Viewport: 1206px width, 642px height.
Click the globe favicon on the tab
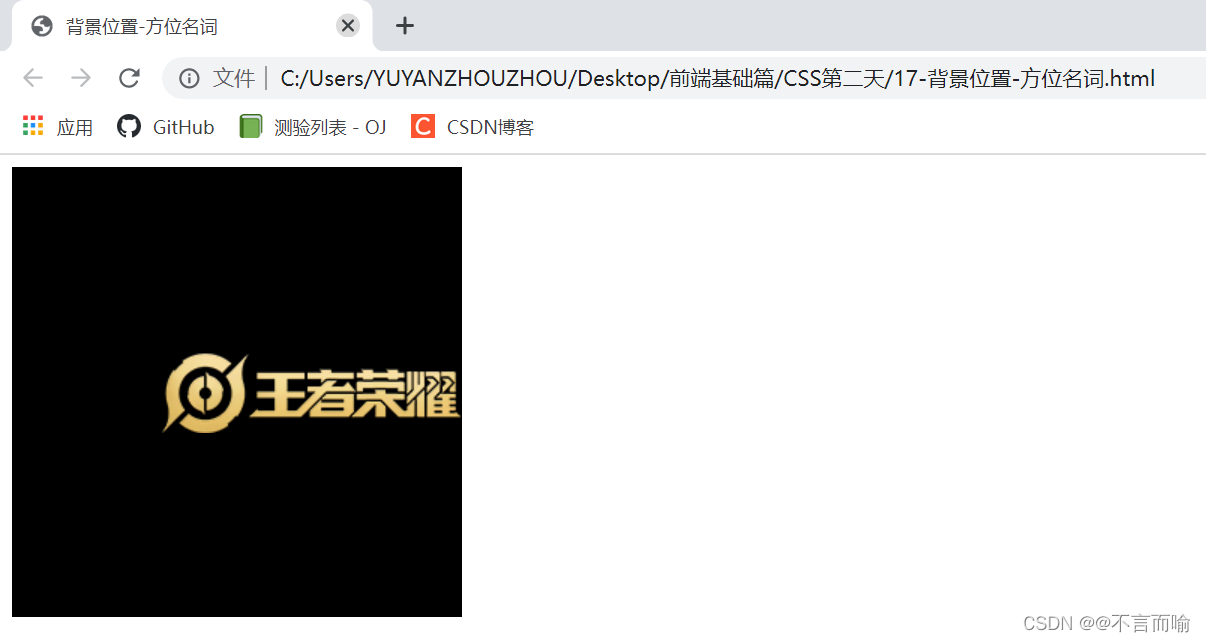41,26
